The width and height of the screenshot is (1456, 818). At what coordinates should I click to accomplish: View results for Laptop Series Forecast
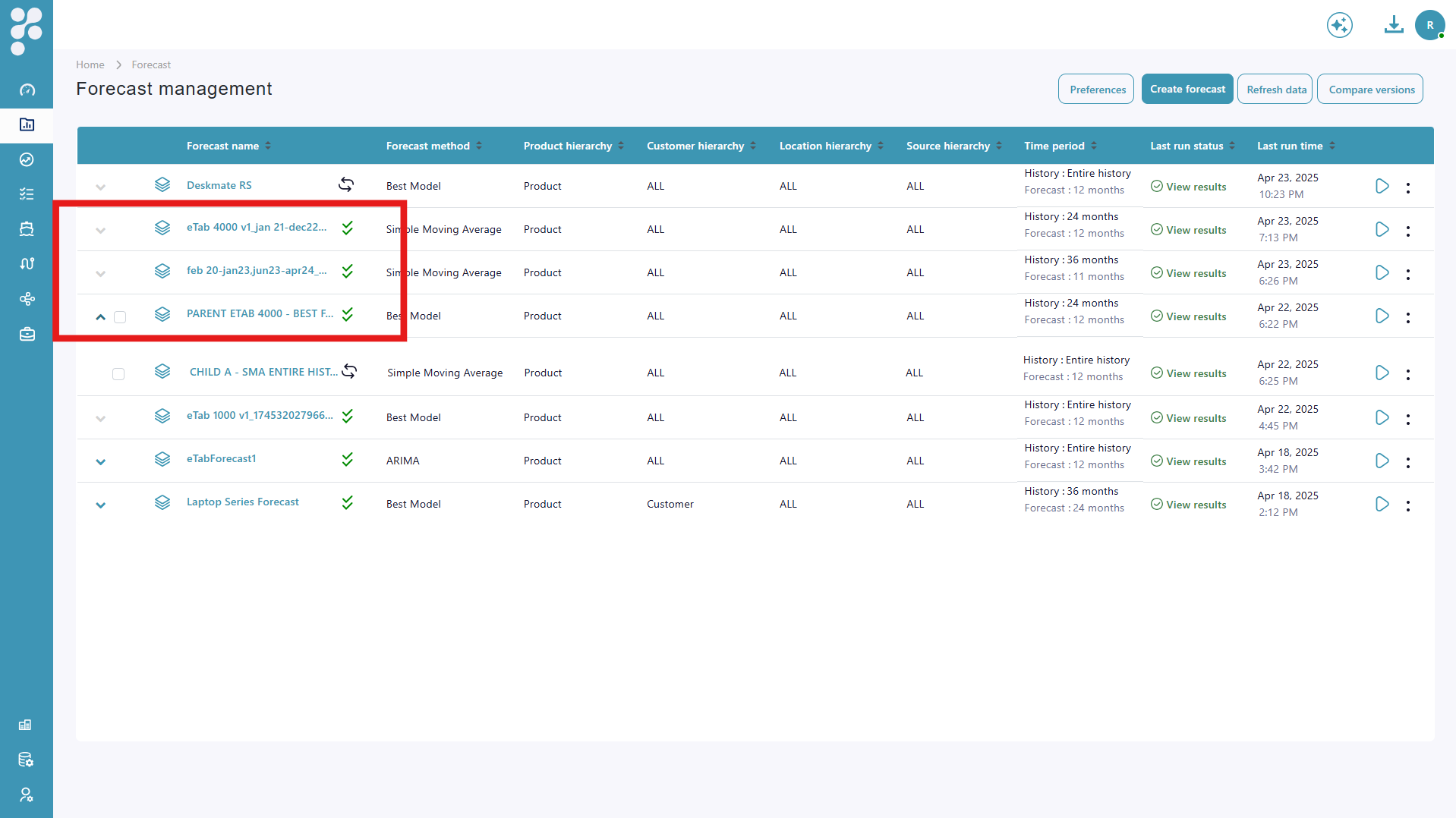coord(1188,505)
